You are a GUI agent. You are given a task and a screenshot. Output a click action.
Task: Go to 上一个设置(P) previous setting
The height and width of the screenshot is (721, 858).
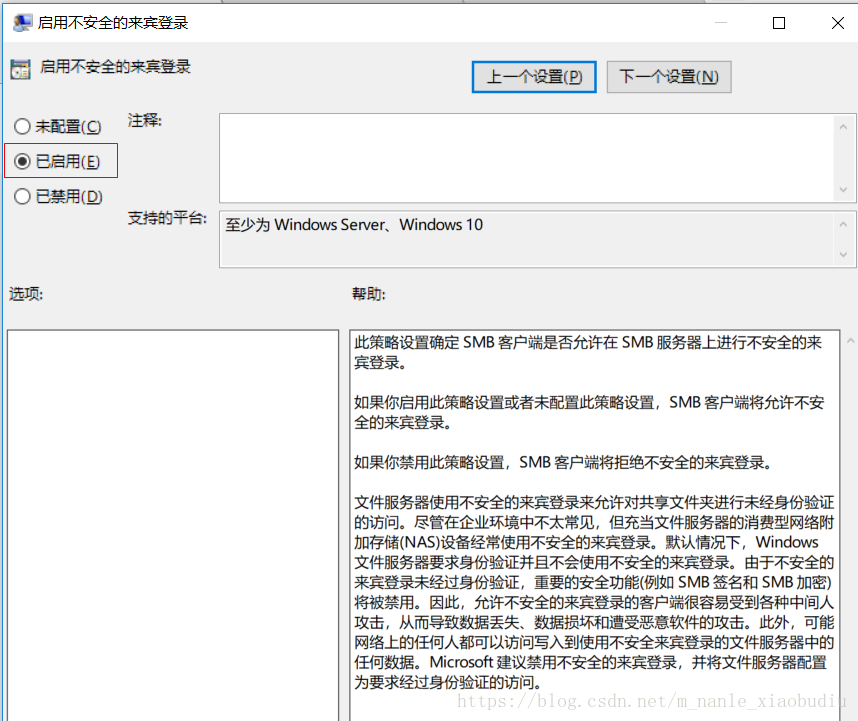pyautogui.click(x=534, y=77)
